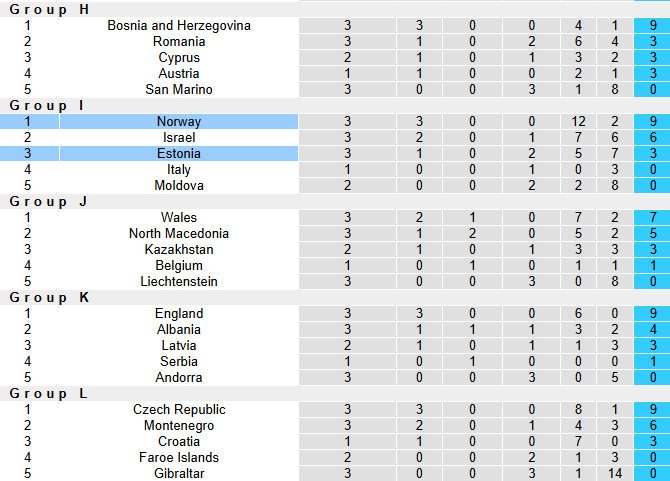Click Montenegro's points total cell
Viewport: 670px width, 481px height.
(x=652, y=426)
